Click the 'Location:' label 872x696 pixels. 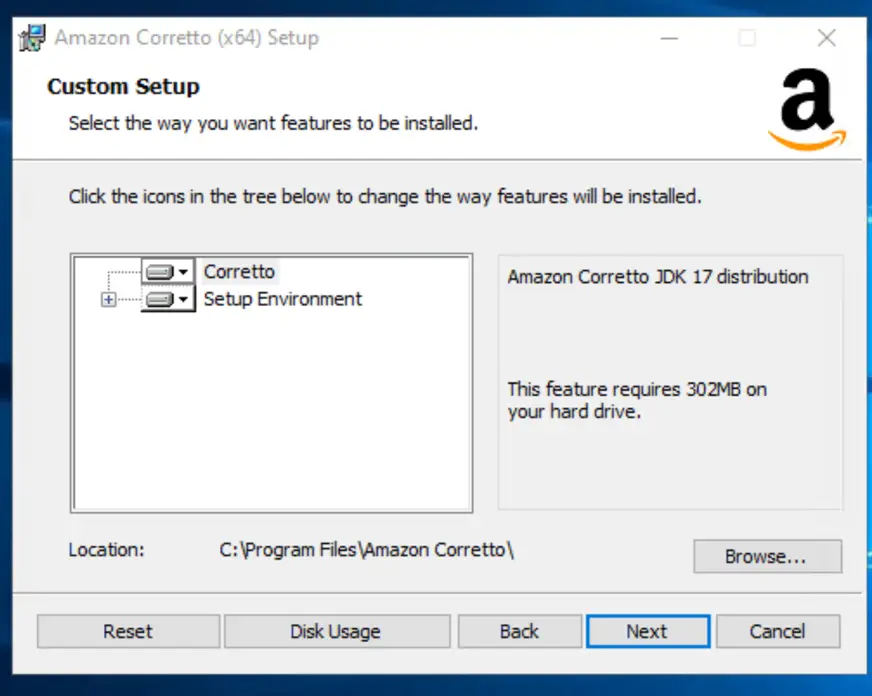tap(106, 550)
